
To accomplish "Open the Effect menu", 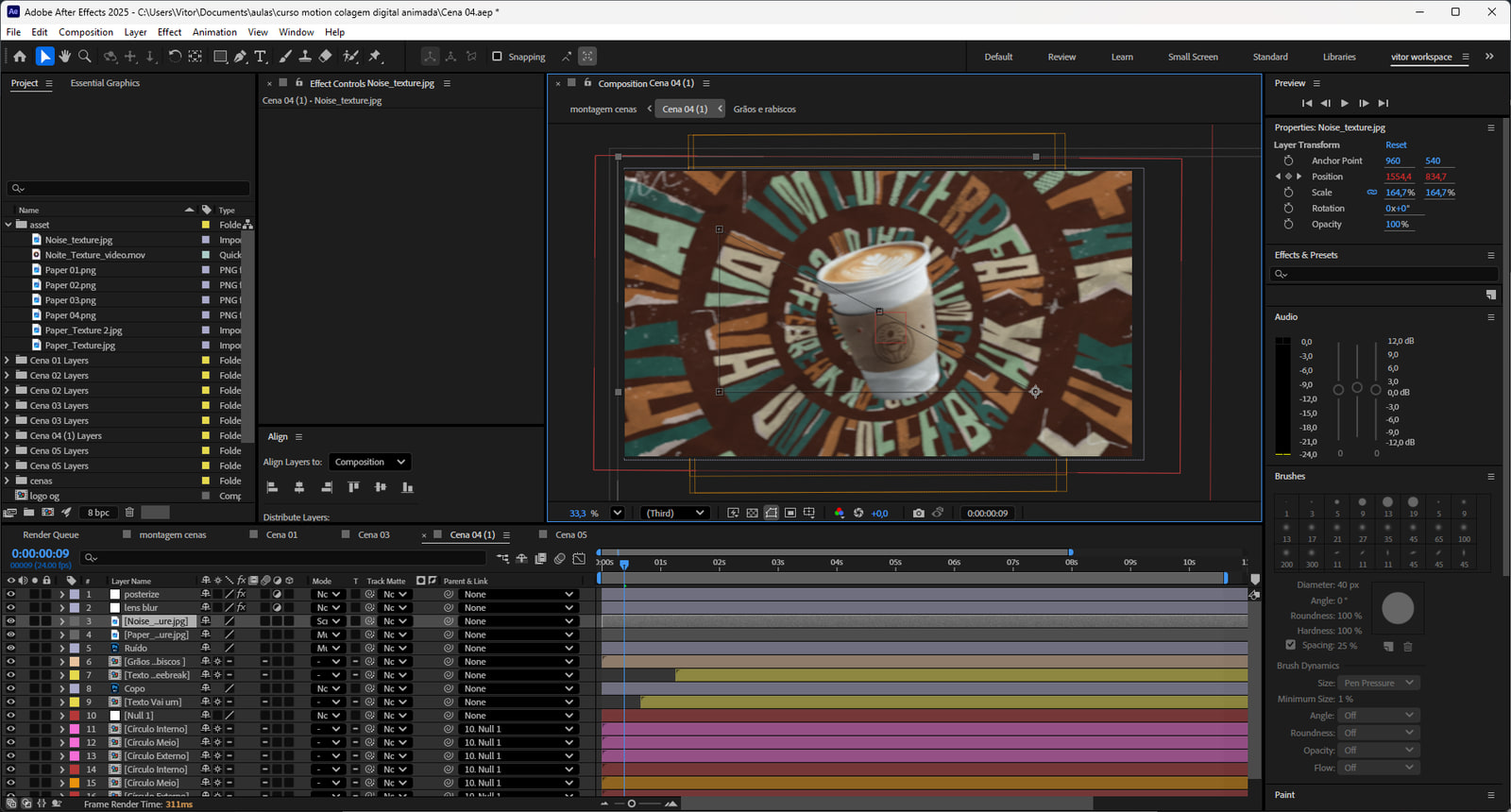I will (170, 32).
